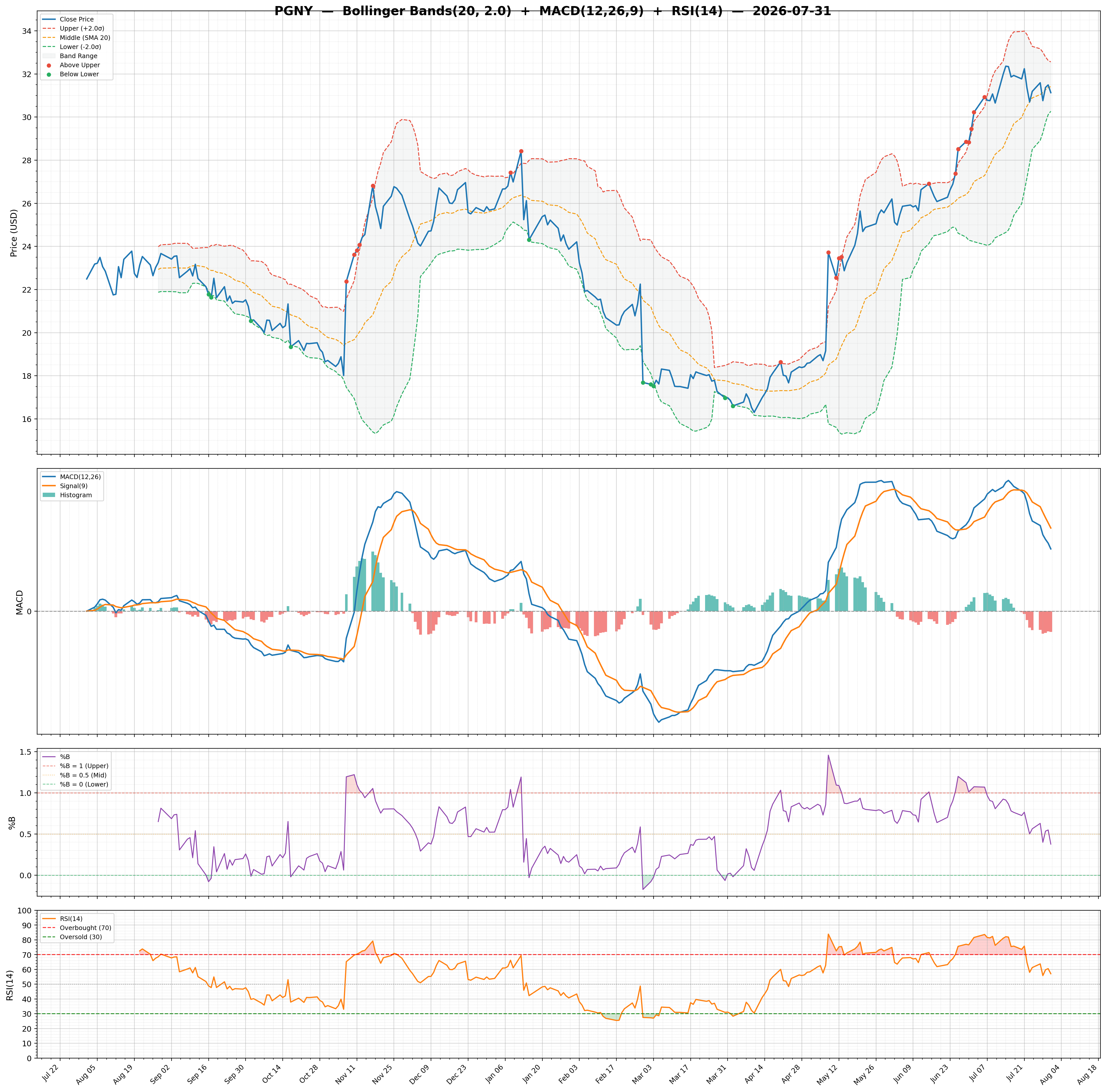This screenshot has height=1092, width=1106.
Task: Click the '16' price axis tick
Action: 27,419
